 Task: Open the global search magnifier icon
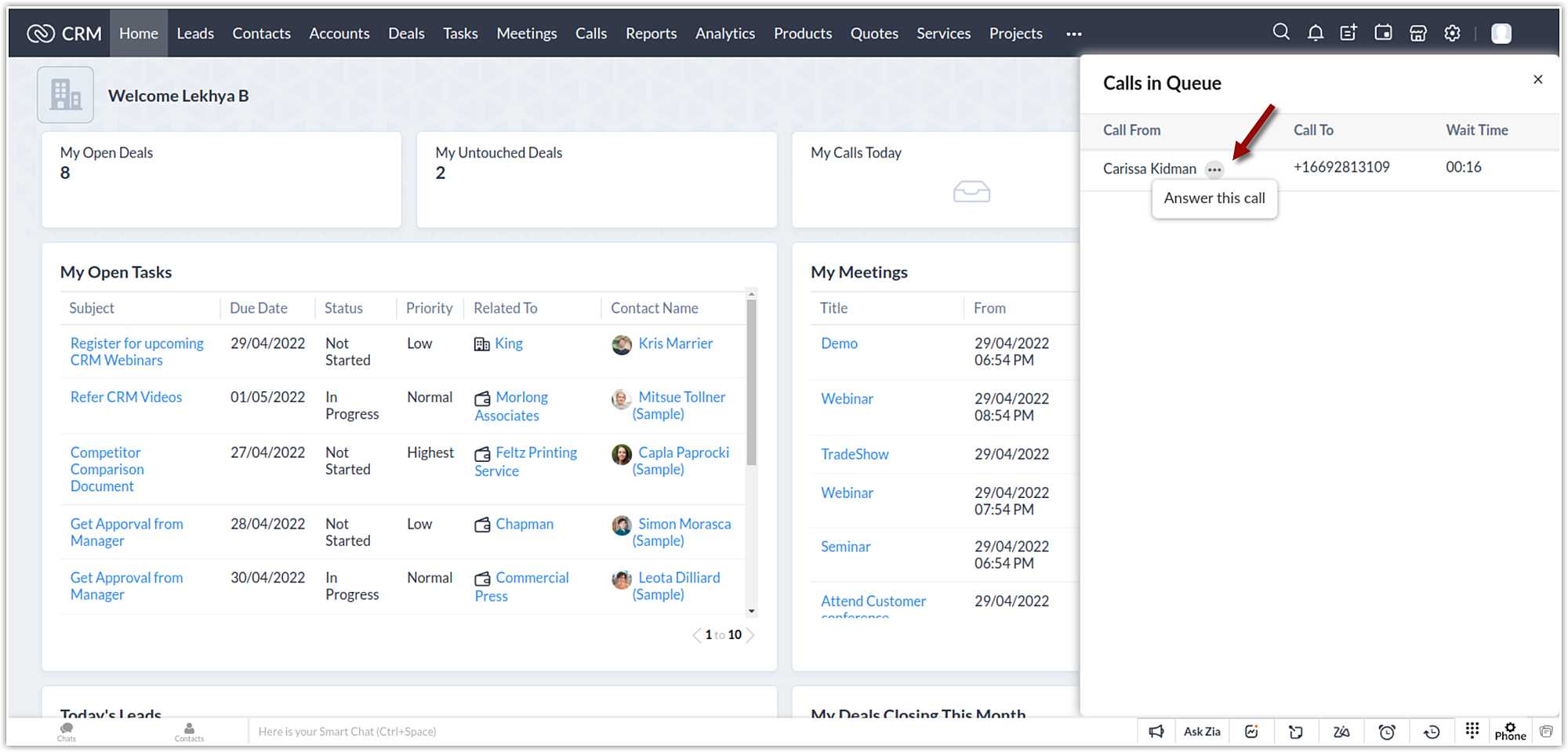1281,32
